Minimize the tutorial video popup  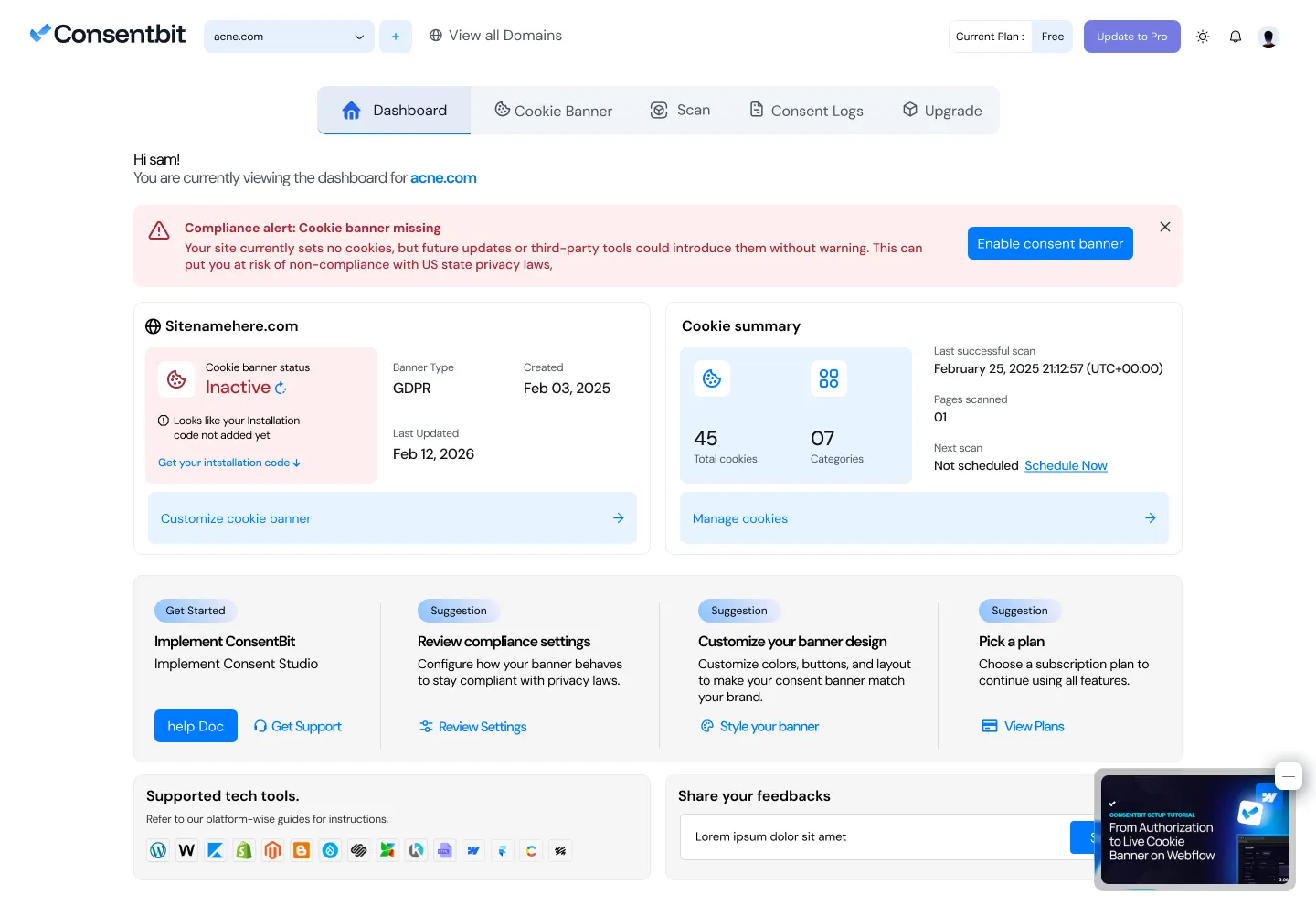(1289, 776)
